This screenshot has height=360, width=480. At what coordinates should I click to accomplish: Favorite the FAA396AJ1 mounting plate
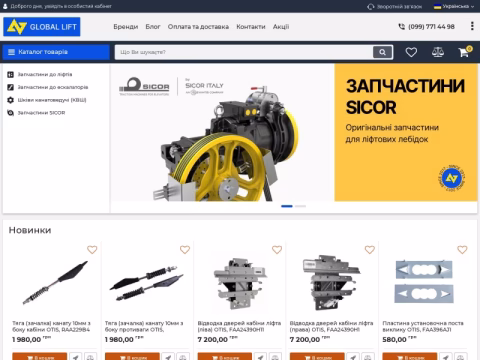[x=462, y=250]
